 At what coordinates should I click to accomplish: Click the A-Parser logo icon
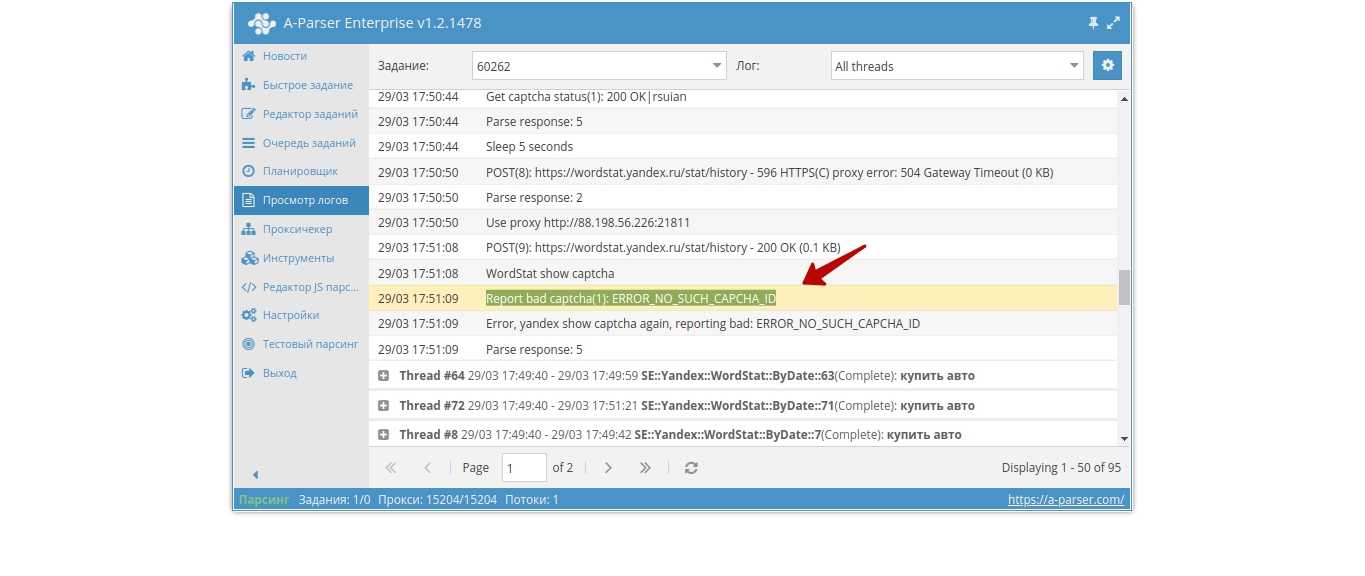click(261, 23)
